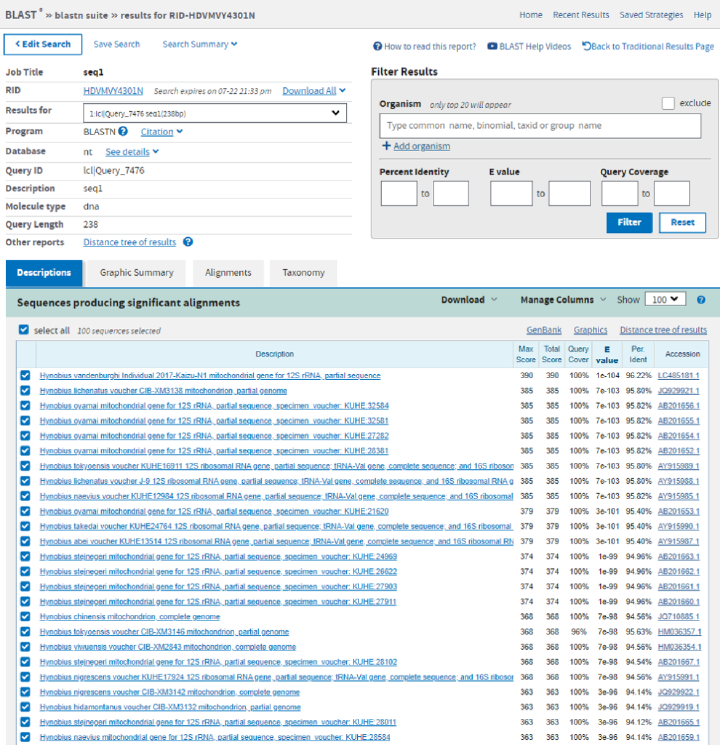Image resolution: width=720 pixels, height=745 pixels.
Task: Click the Edit Search back button
Action: pos(43,44)
